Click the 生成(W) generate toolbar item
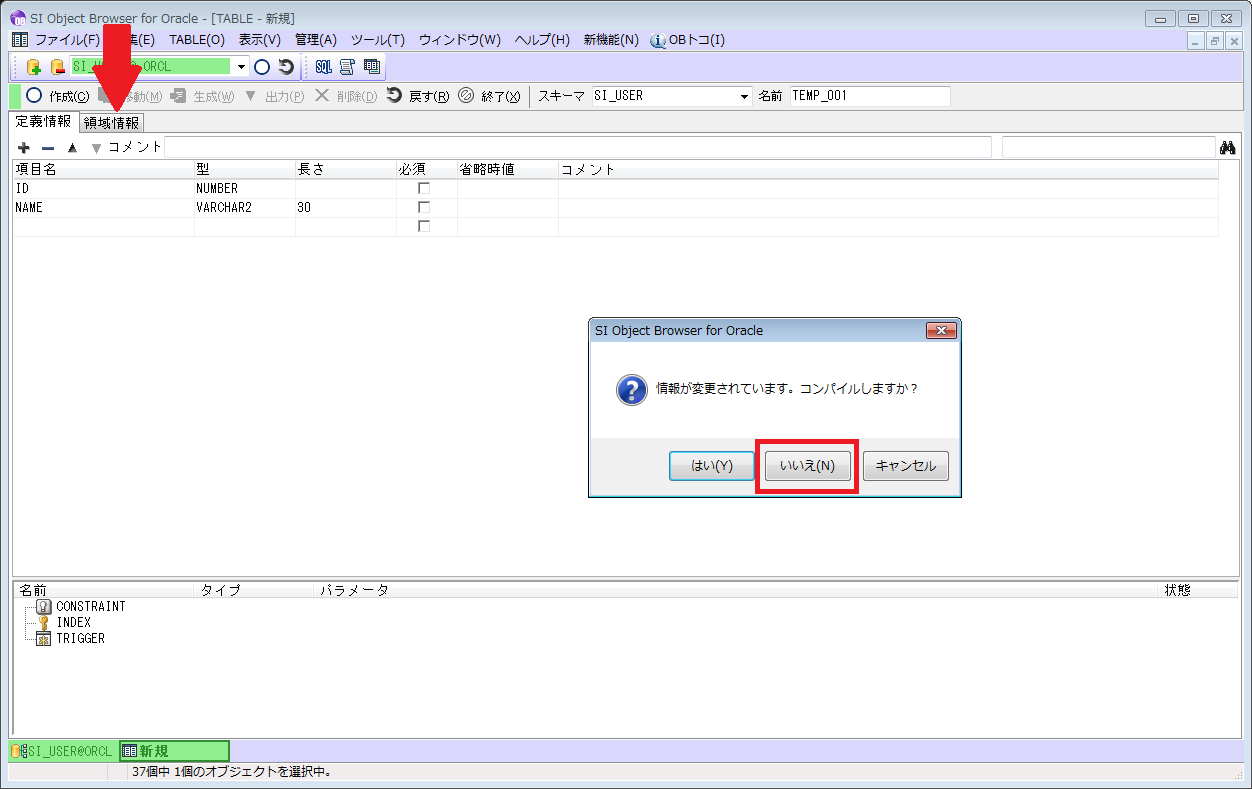The height and width of the screenshot is (789, 1252). tap(202, 96)
